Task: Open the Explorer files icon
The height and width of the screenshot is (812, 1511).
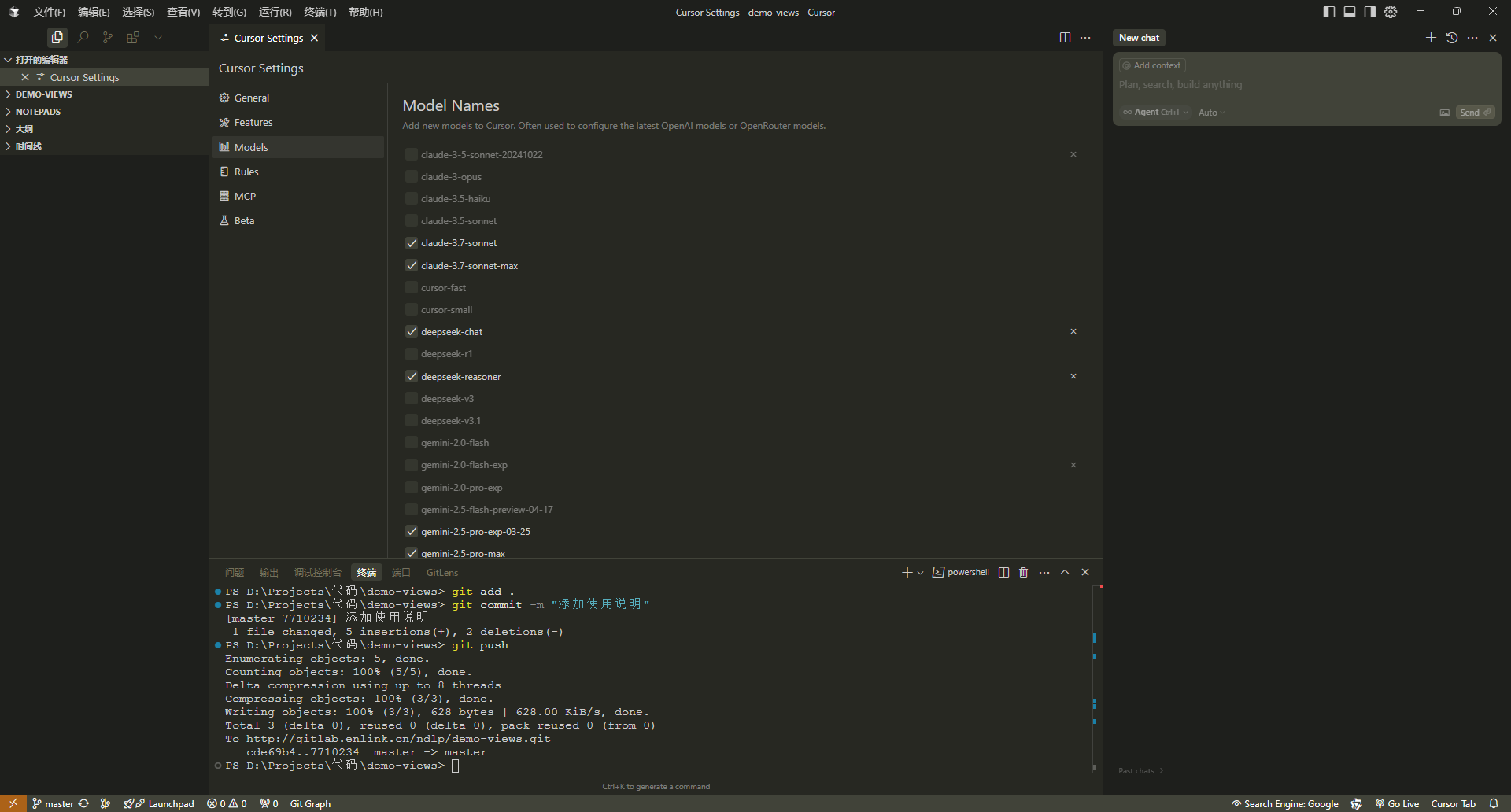Action: pos(57,37)
